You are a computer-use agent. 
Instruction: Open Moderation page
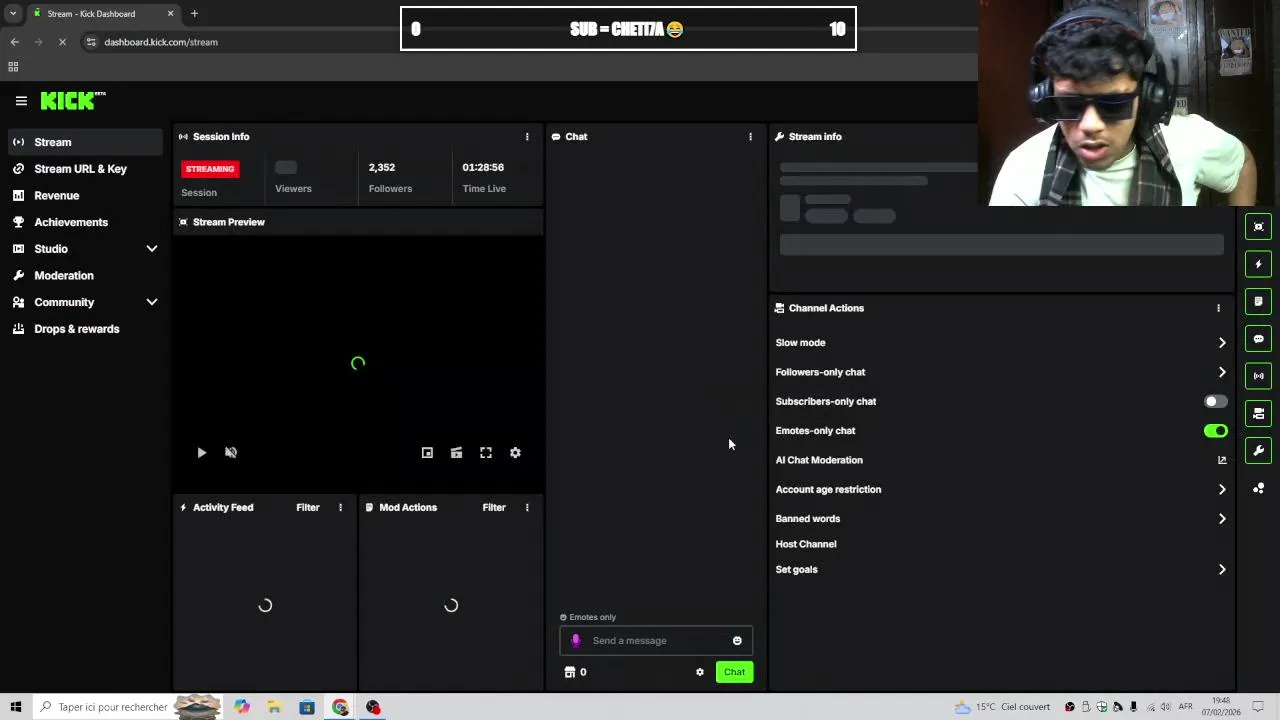(x=84, y=276)
